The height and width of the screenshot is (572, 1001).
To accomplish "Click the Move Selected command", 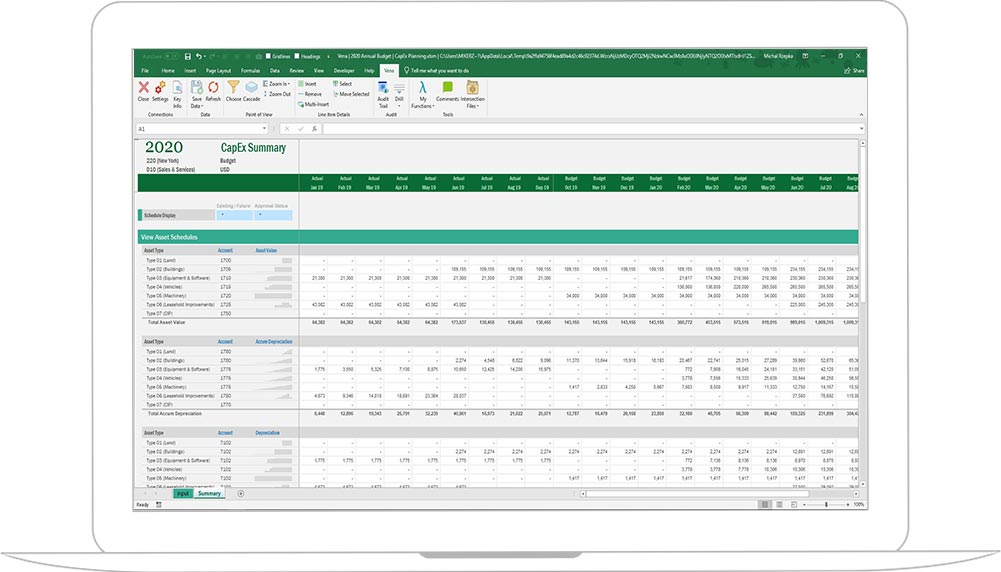I will click(x=351, y=94).
